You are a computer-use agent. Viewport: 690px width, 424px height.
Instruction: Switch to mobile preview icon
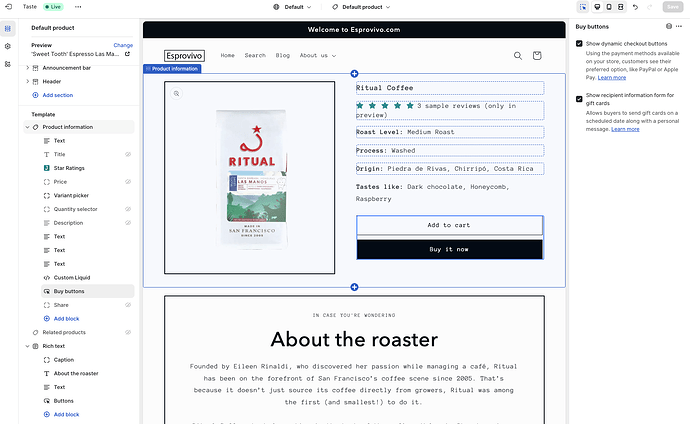pos(609,7)
